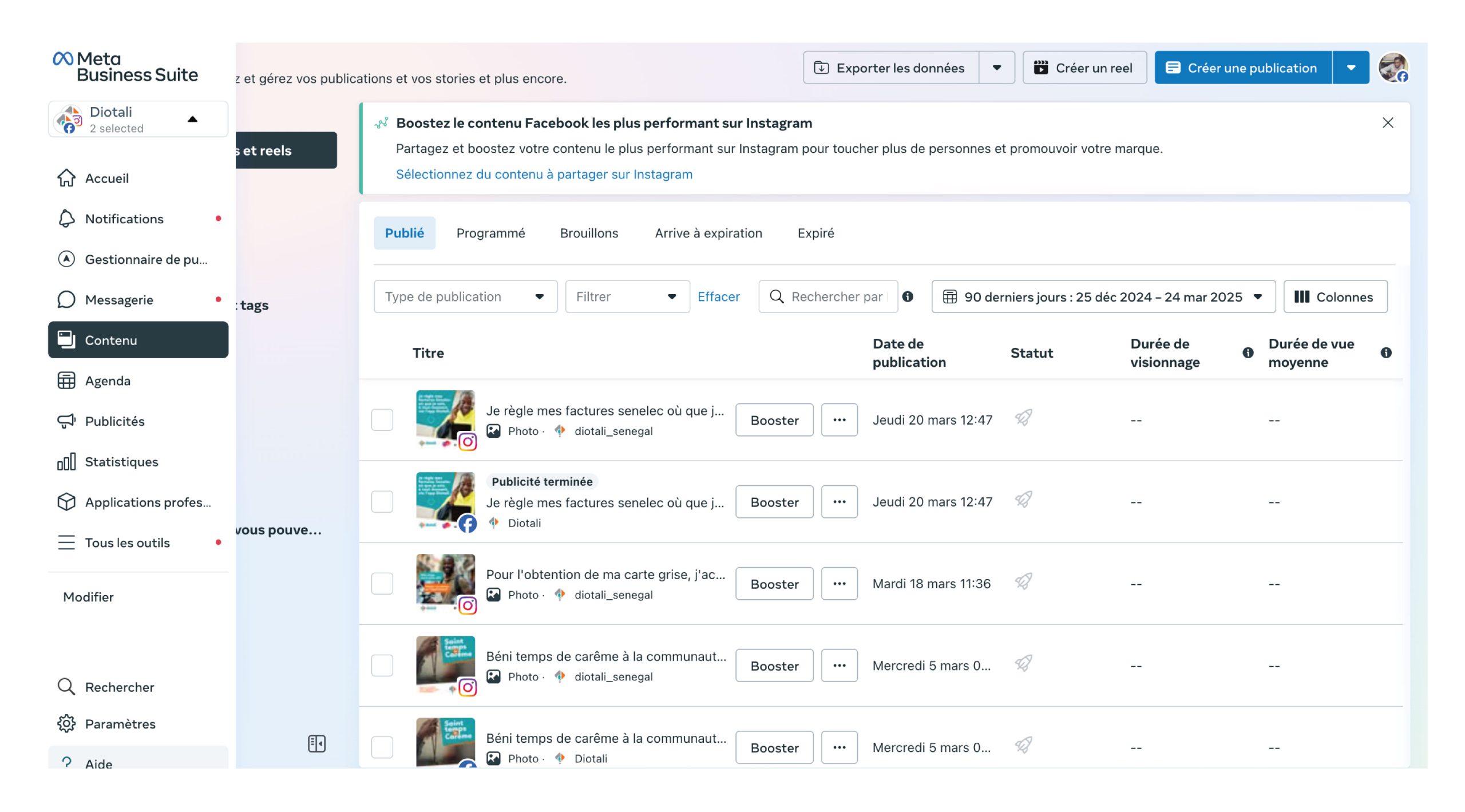Click the Rechercher par search field
Image resolution: width=1465 pixels, height=812 pixels.
click(836, 296)
